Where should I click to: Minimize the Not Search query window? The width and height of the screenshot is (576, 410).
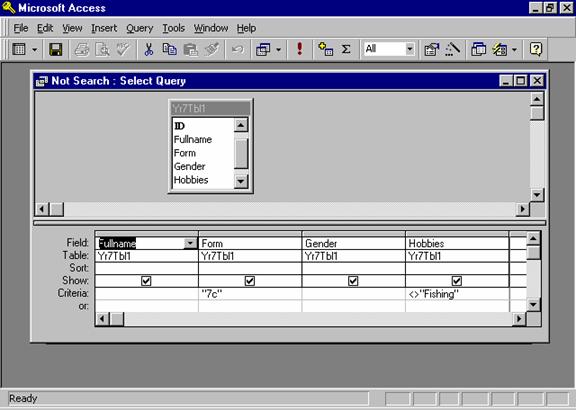coord(506,80)
